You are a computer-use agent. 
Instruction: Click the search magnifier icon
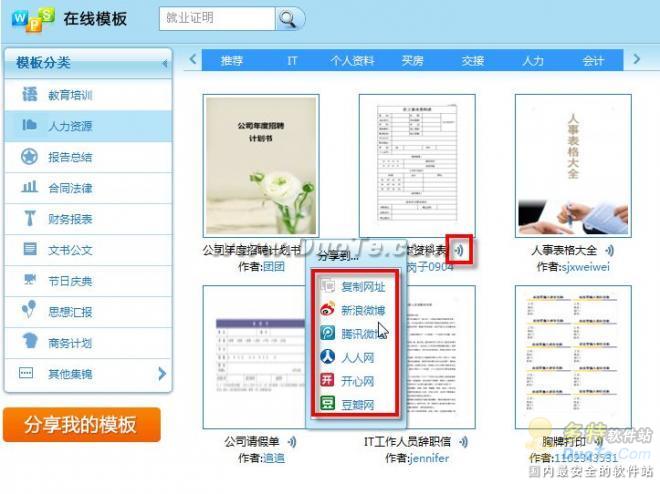[289, 19]
